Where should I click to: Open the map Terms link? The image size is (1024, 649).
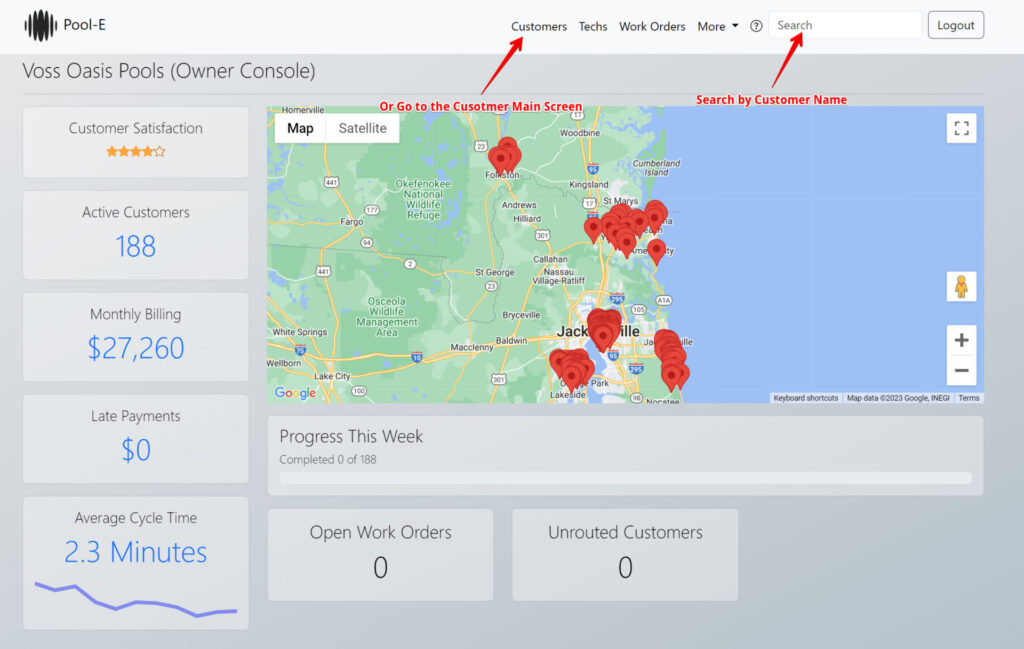pyautogui.click(x=968, y=398)
